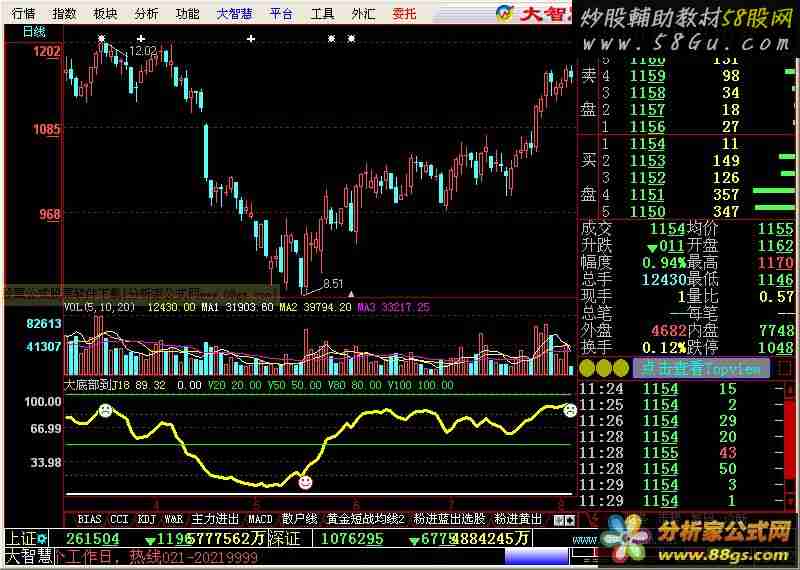The width and height of the screenshot is (800, 570).
Task: Click the 深证 index label in status bar
Action: point(283,538)
